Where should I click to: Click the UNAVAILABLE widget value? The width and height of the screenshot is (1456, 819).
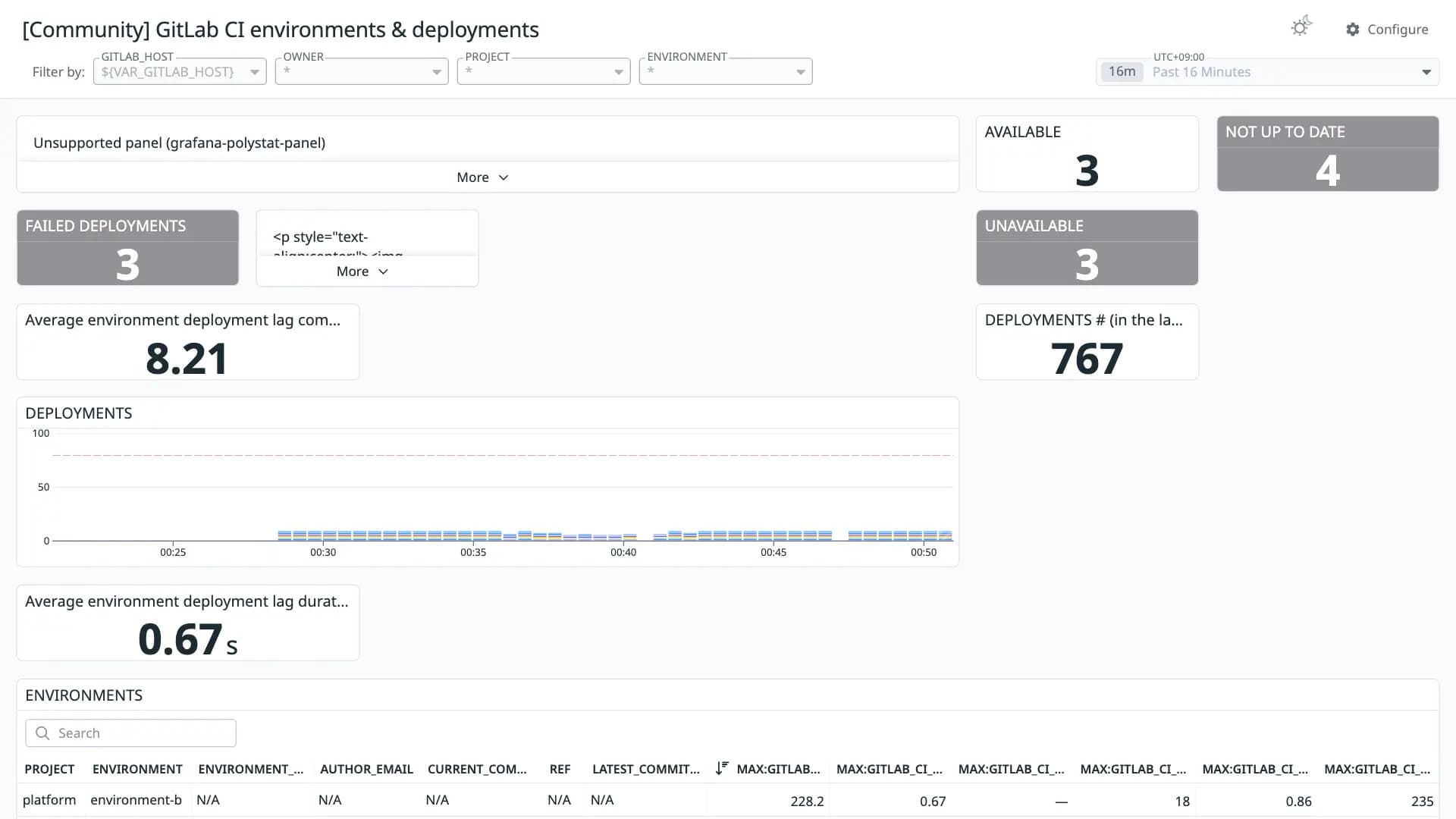coord(1087,264)
